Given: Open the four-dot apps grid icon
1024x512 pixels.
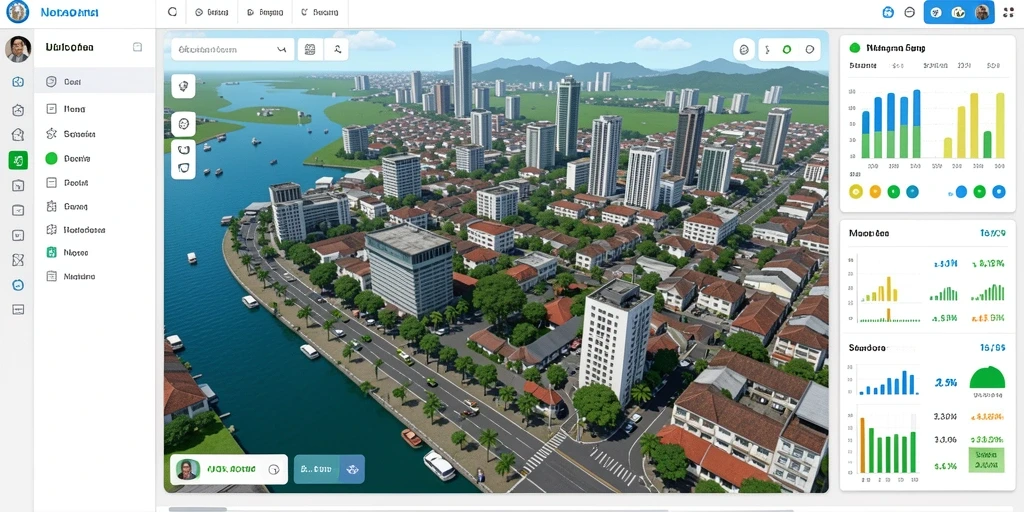Looking at the screenshot, I should 1008,12.
